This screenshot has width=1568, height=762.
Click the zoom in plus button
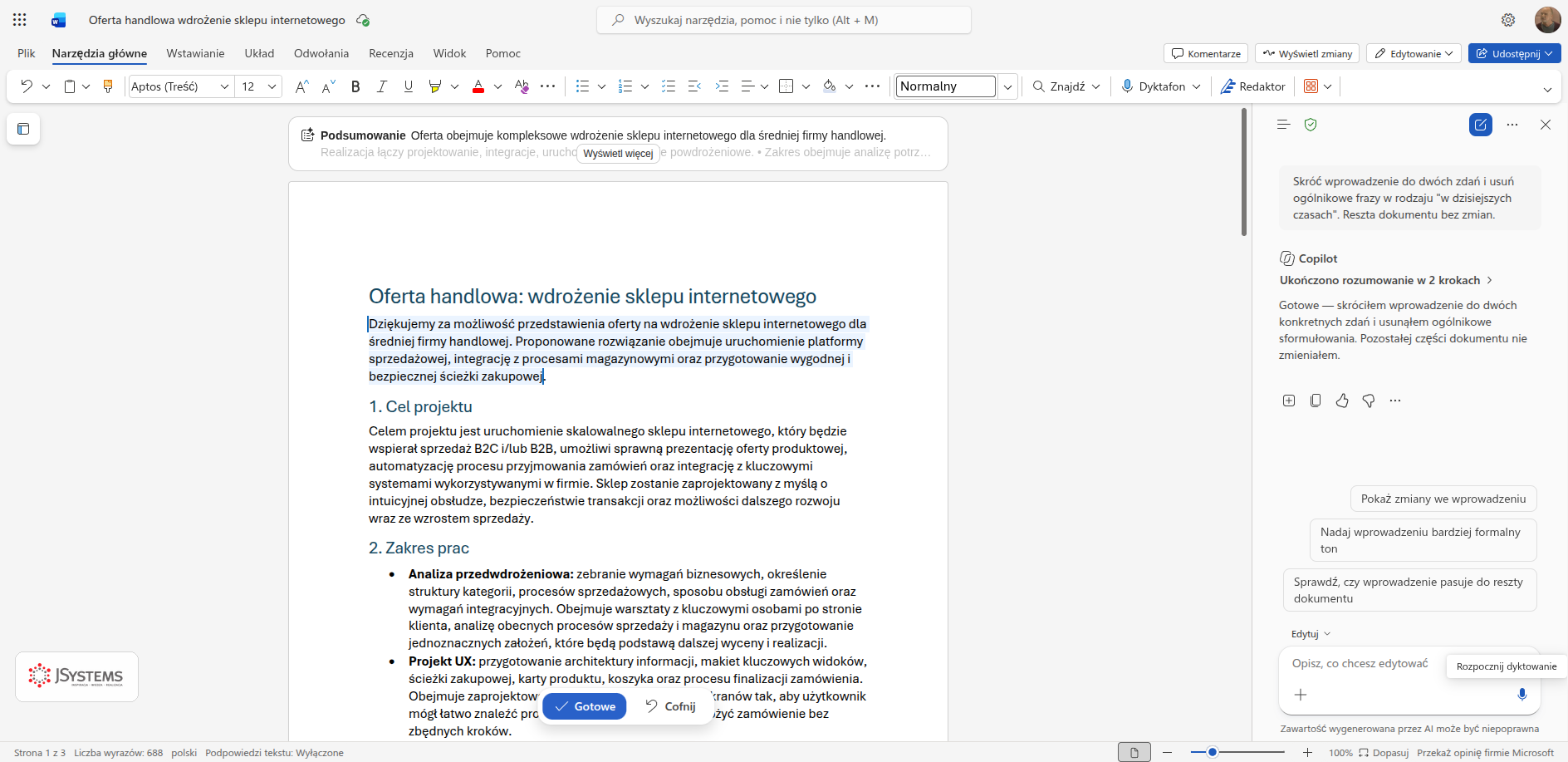(1308, 752)
